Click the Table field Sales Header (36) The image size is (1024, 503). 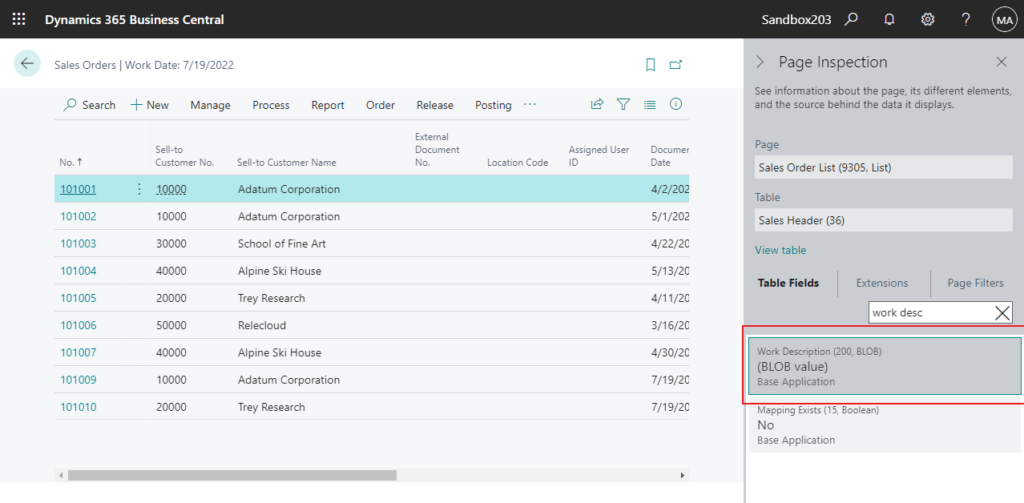[x=884, y=221]
